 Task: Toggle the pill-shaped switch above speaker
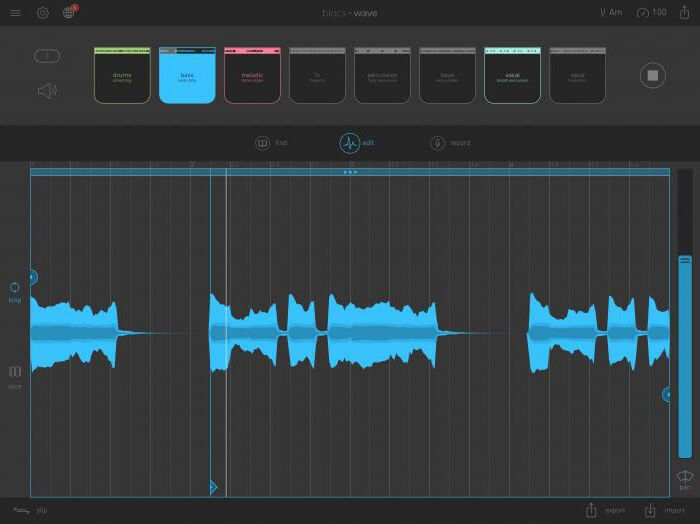click(46, 56)
